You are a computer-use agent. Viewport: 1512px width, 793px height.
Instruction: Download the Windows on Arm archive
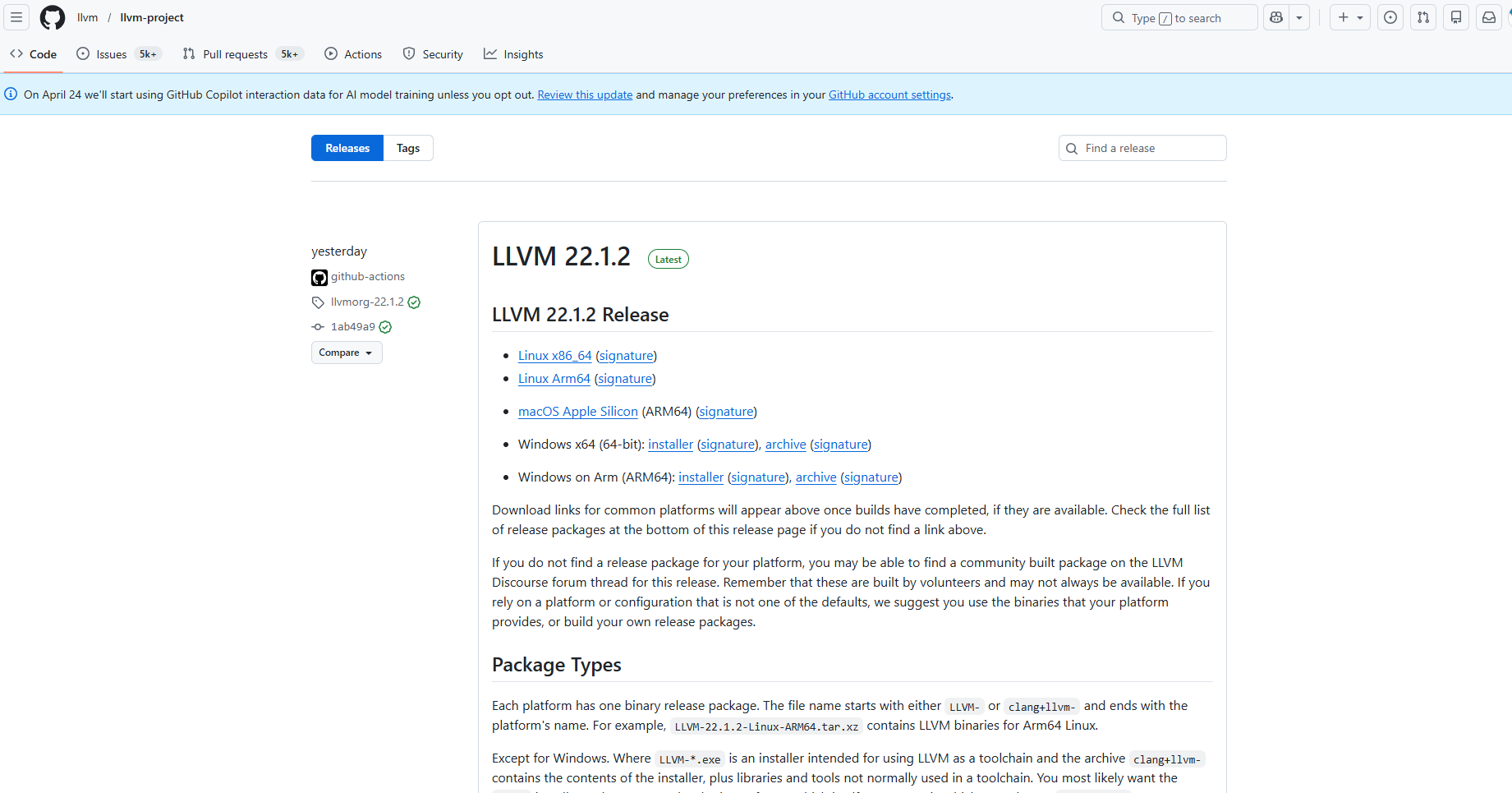coord(816,477)
